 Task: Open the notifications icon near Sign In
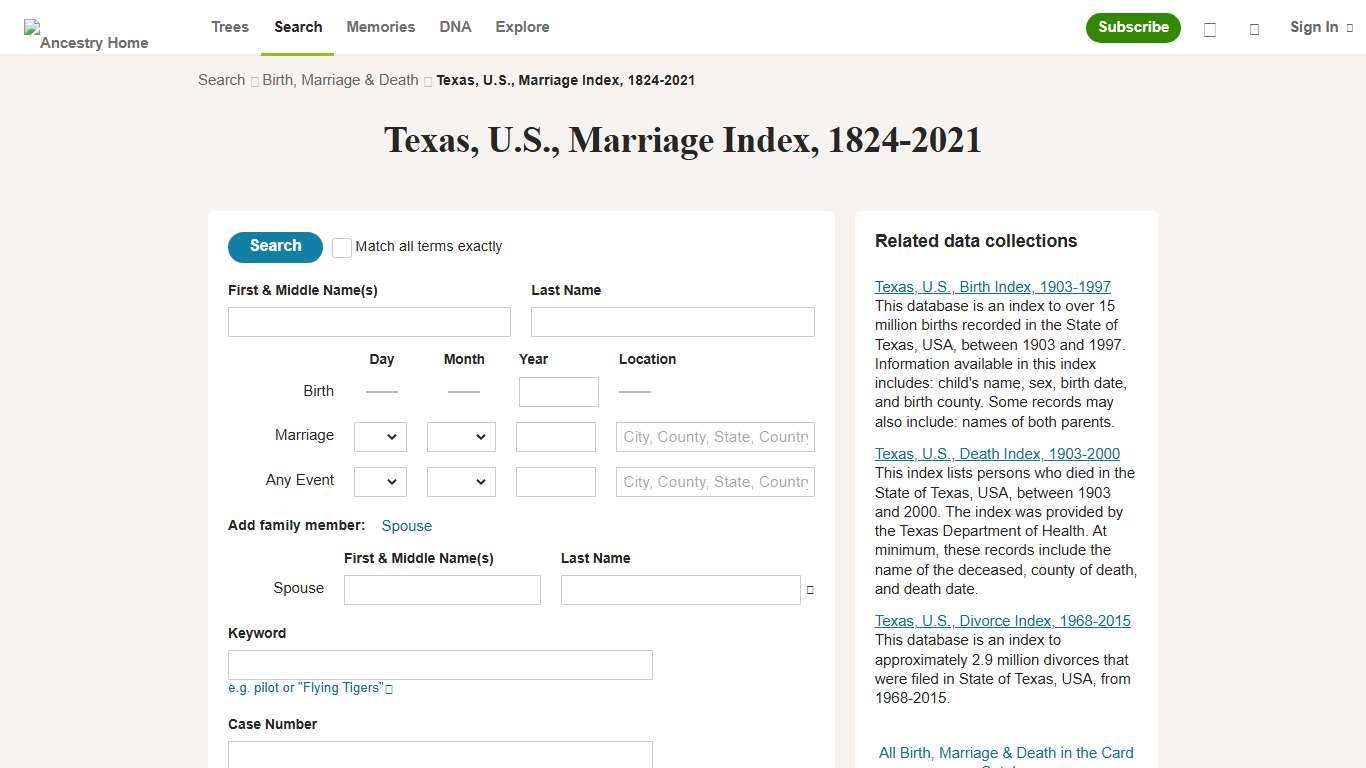tap(1254, 30)
